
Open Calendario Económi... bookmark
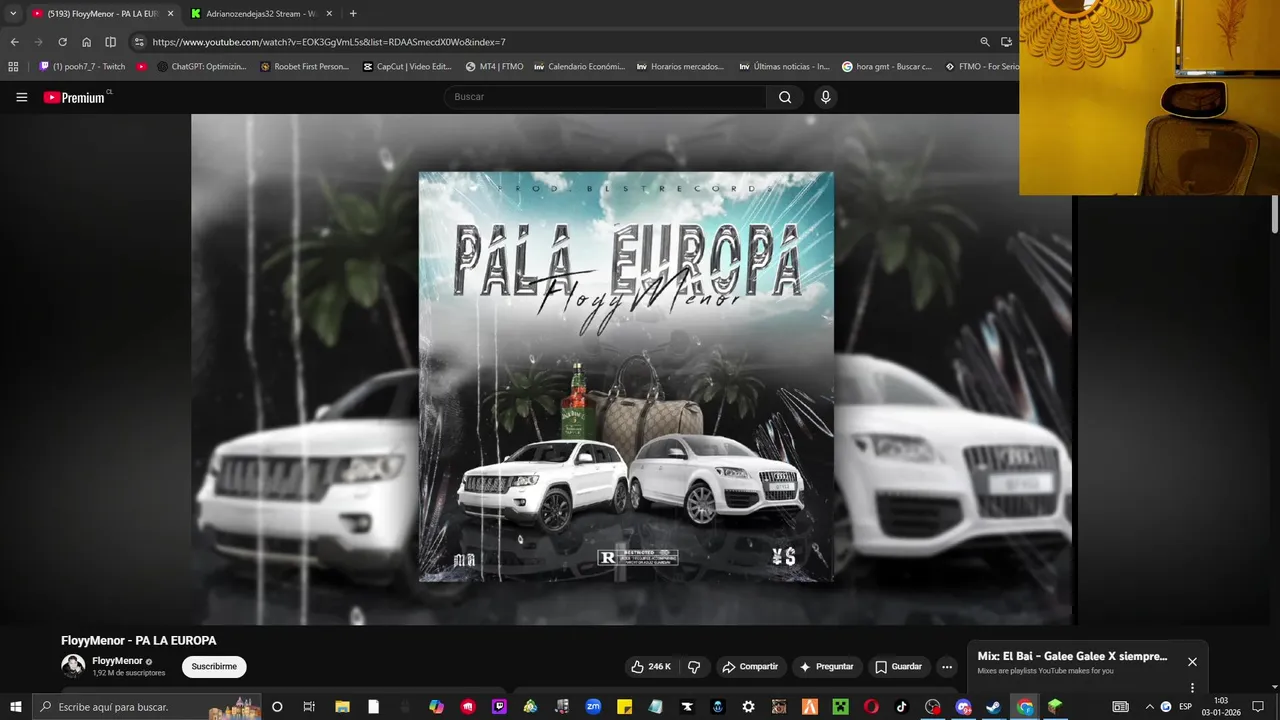[580, 67]
